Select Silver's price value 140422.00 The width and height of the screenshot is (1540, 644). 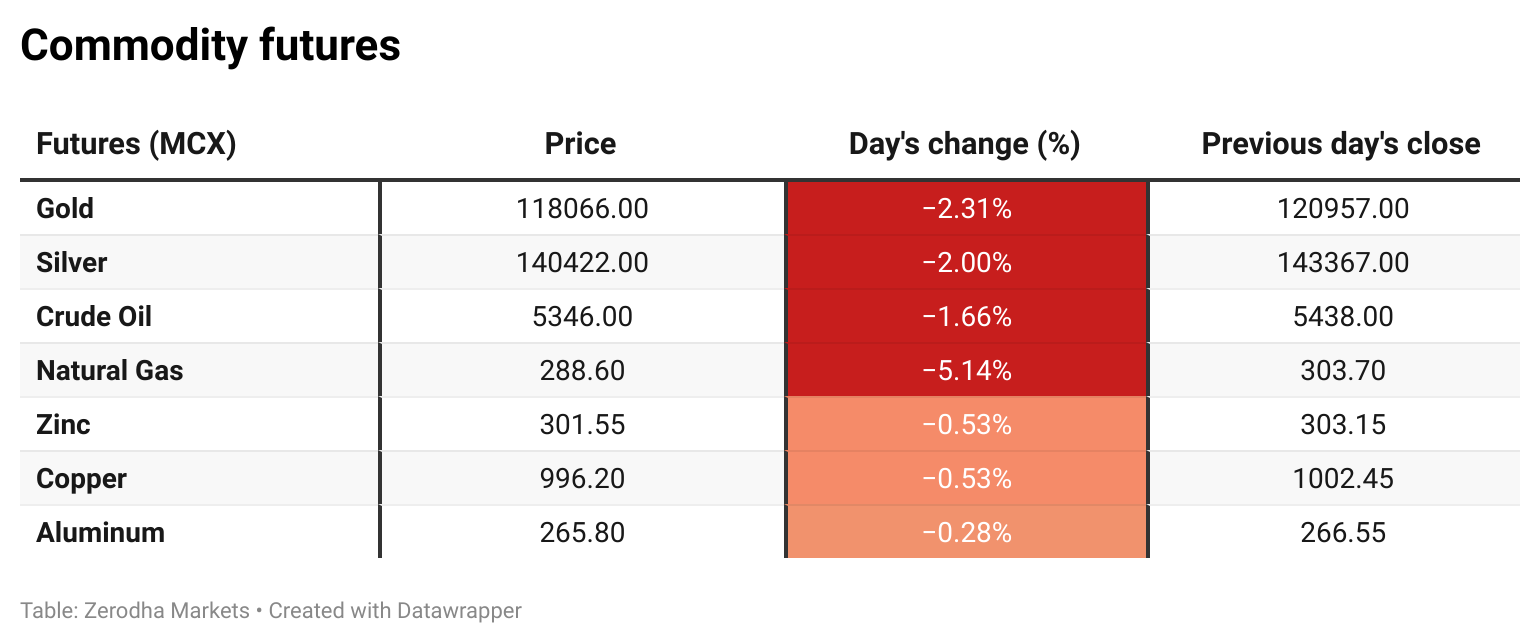click(x=582, y=263)
